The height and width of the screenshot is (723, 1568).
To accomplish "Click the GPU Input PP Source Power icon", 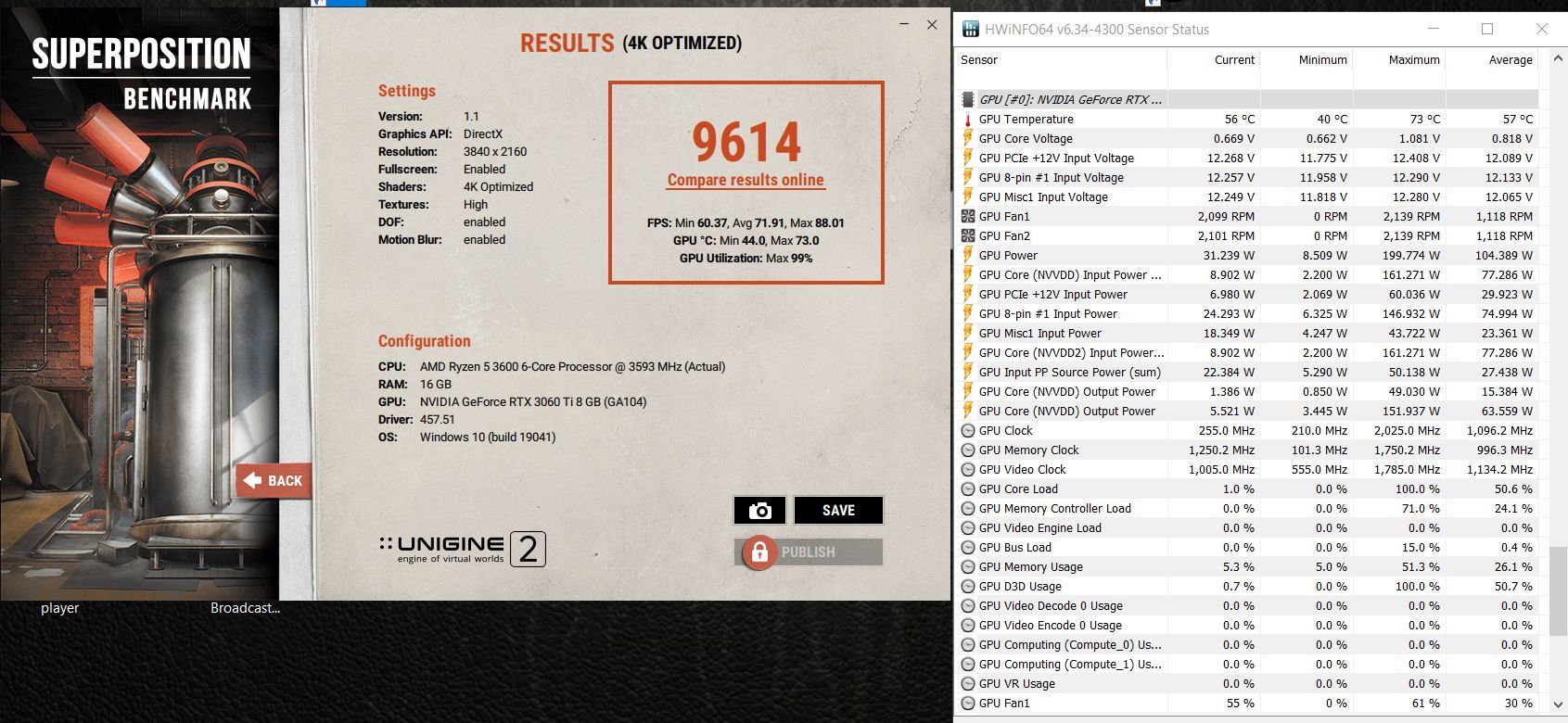I will pyautogui.click(x=968, y=373).
